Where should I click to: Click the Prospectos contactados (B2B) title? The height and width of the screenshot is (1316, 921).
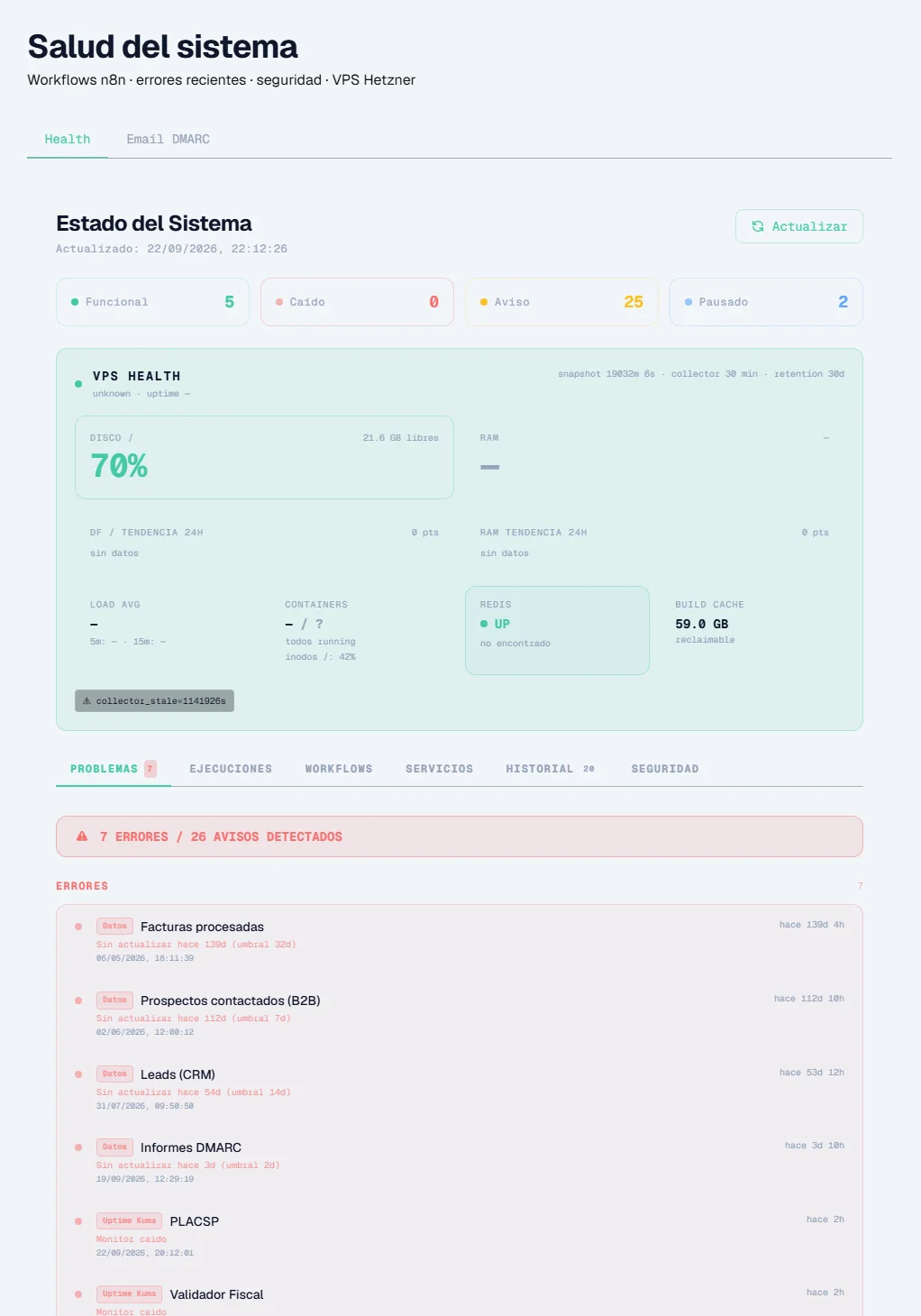tap(231, 1001)
